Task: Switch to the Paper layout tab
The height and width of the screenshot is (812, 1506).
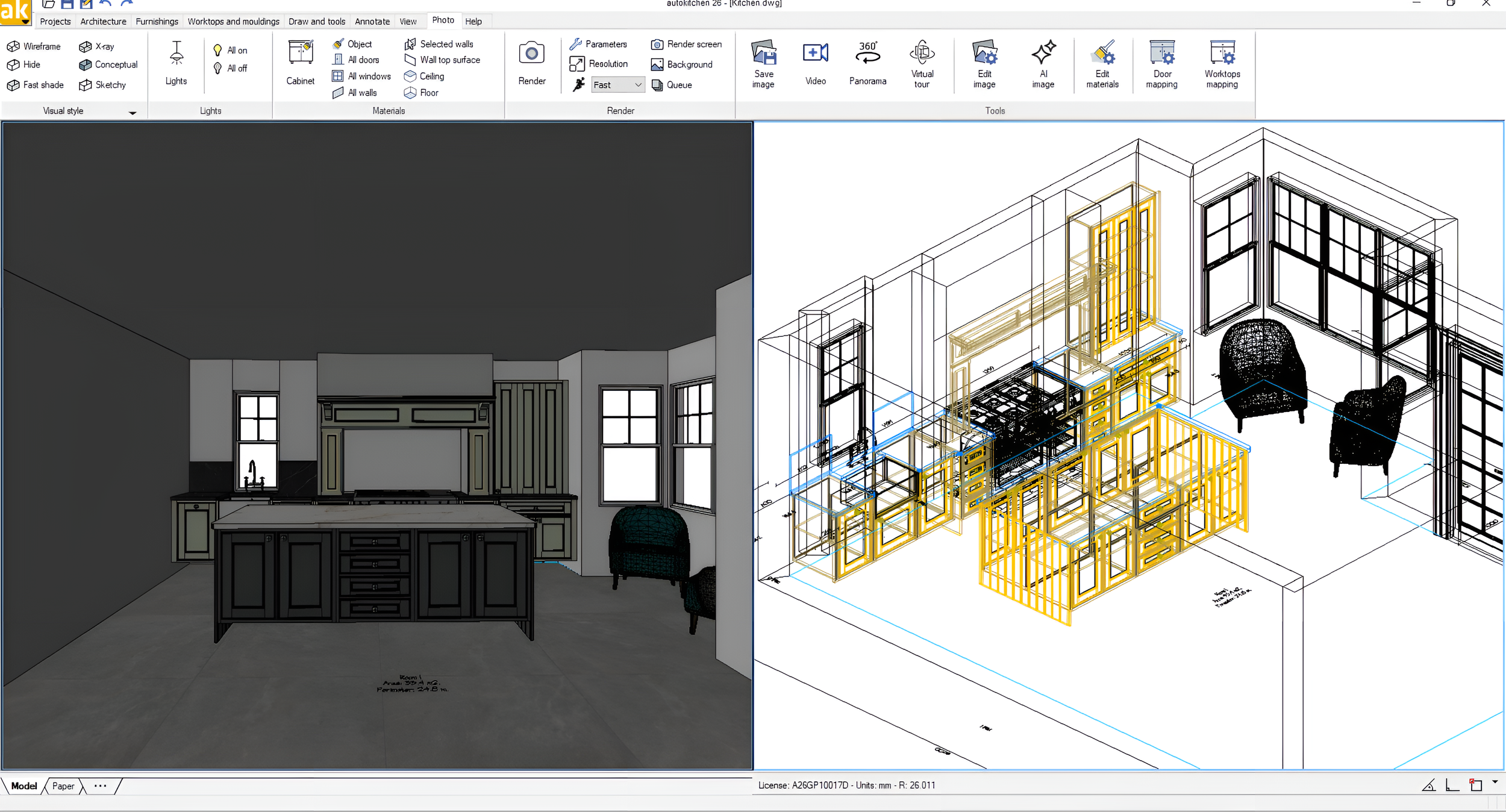Action: pos(63,786)
